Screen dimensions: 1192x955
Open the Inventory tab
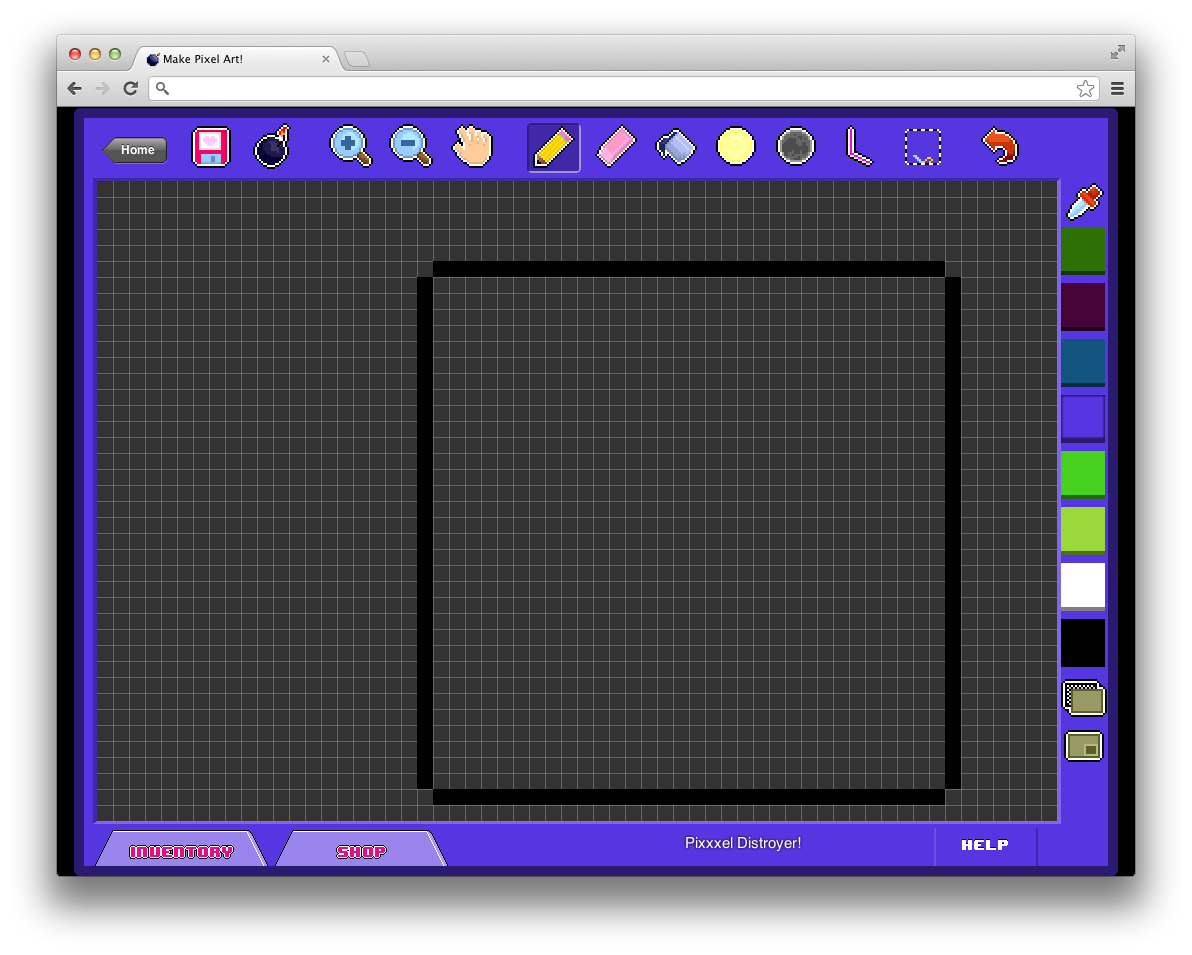point(182,850)
